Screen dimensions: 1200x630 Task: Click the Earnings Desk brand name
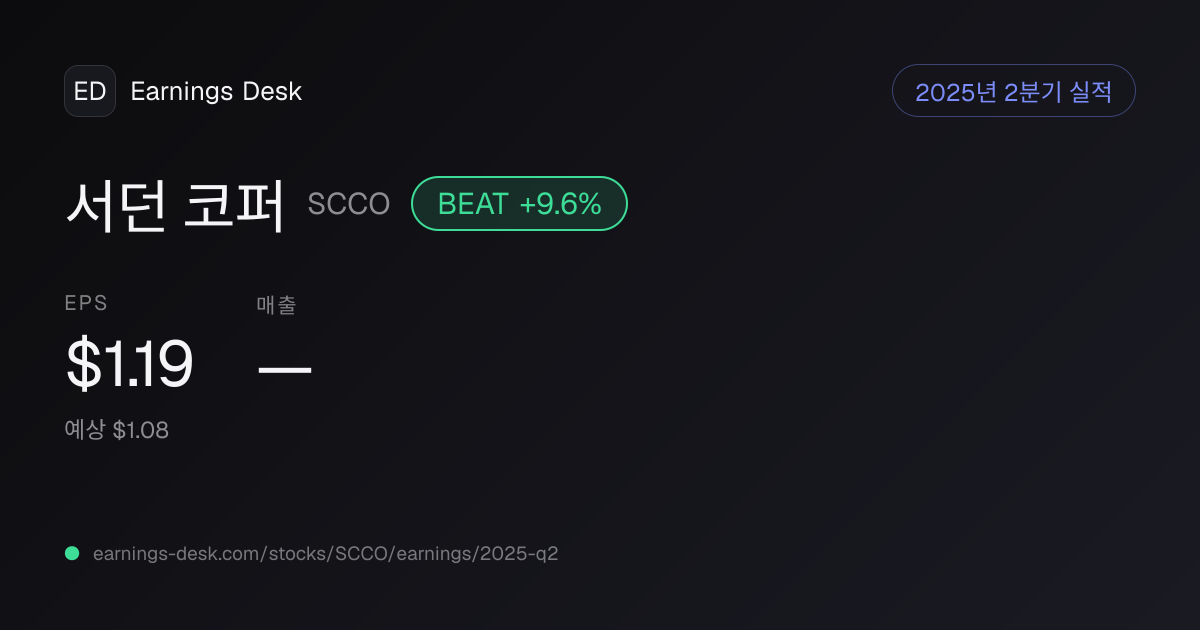(x=216, y=91)
